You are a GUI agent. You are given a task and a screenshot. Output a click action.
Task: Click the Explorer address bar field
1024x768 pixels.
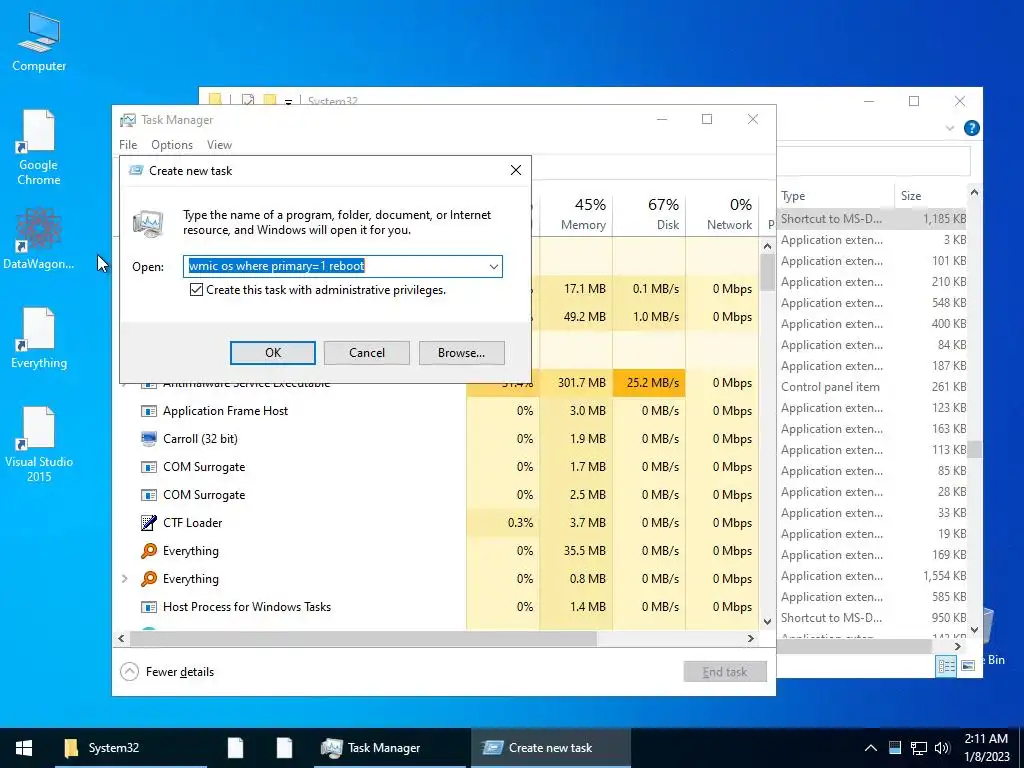[x=873, y=161]
